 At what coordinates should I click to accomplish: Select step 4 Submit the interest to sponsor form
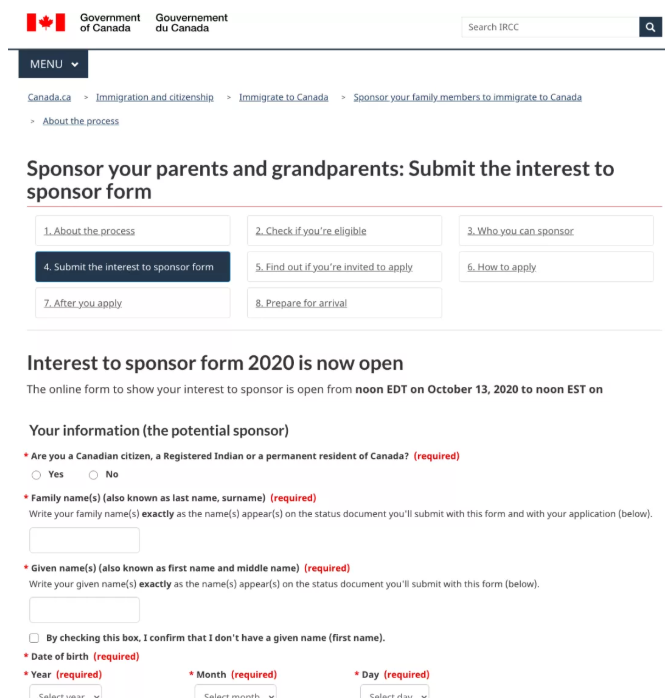tap(131, 267)
